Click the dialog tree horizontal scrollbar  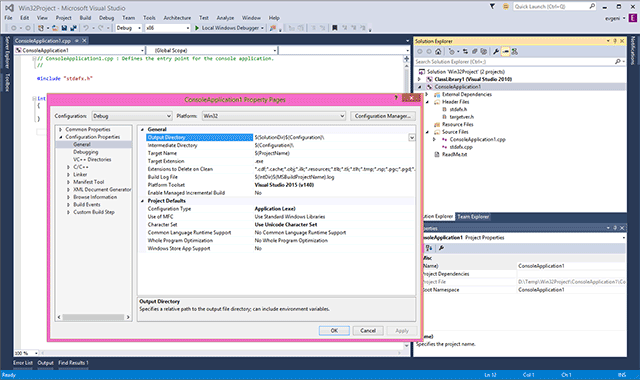click(93, 317)
